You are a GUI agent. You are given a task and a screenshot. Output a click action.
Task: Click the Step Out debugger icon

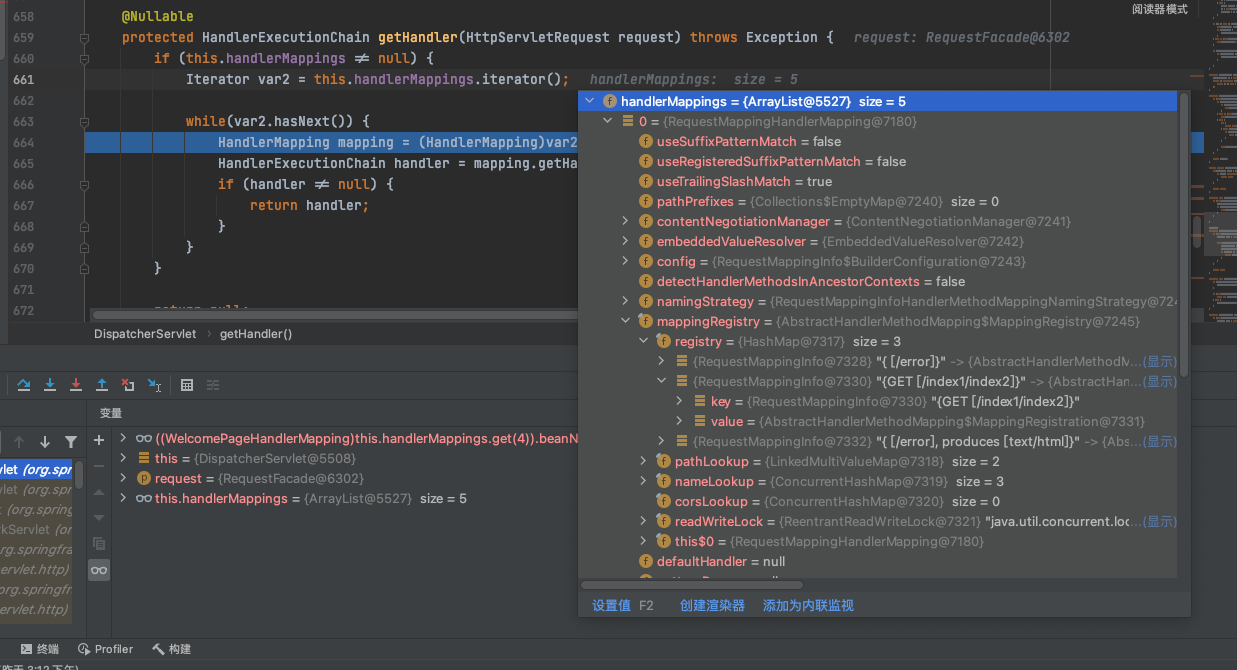[101, 384]
